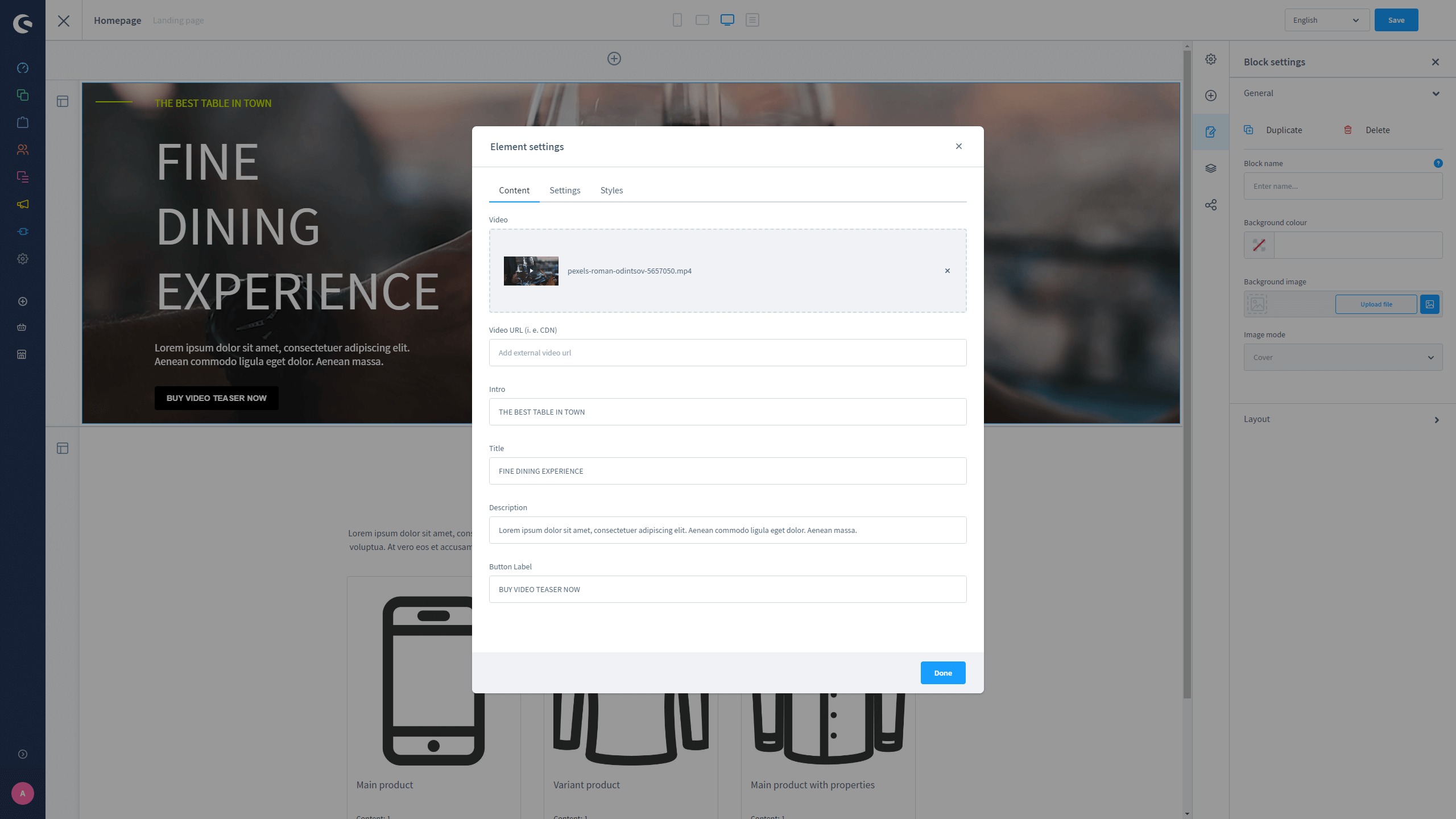Switch to the Settings tab in Element settings
The height and width of the screenshot is (819, 1456).
click(x=564, y=190)
